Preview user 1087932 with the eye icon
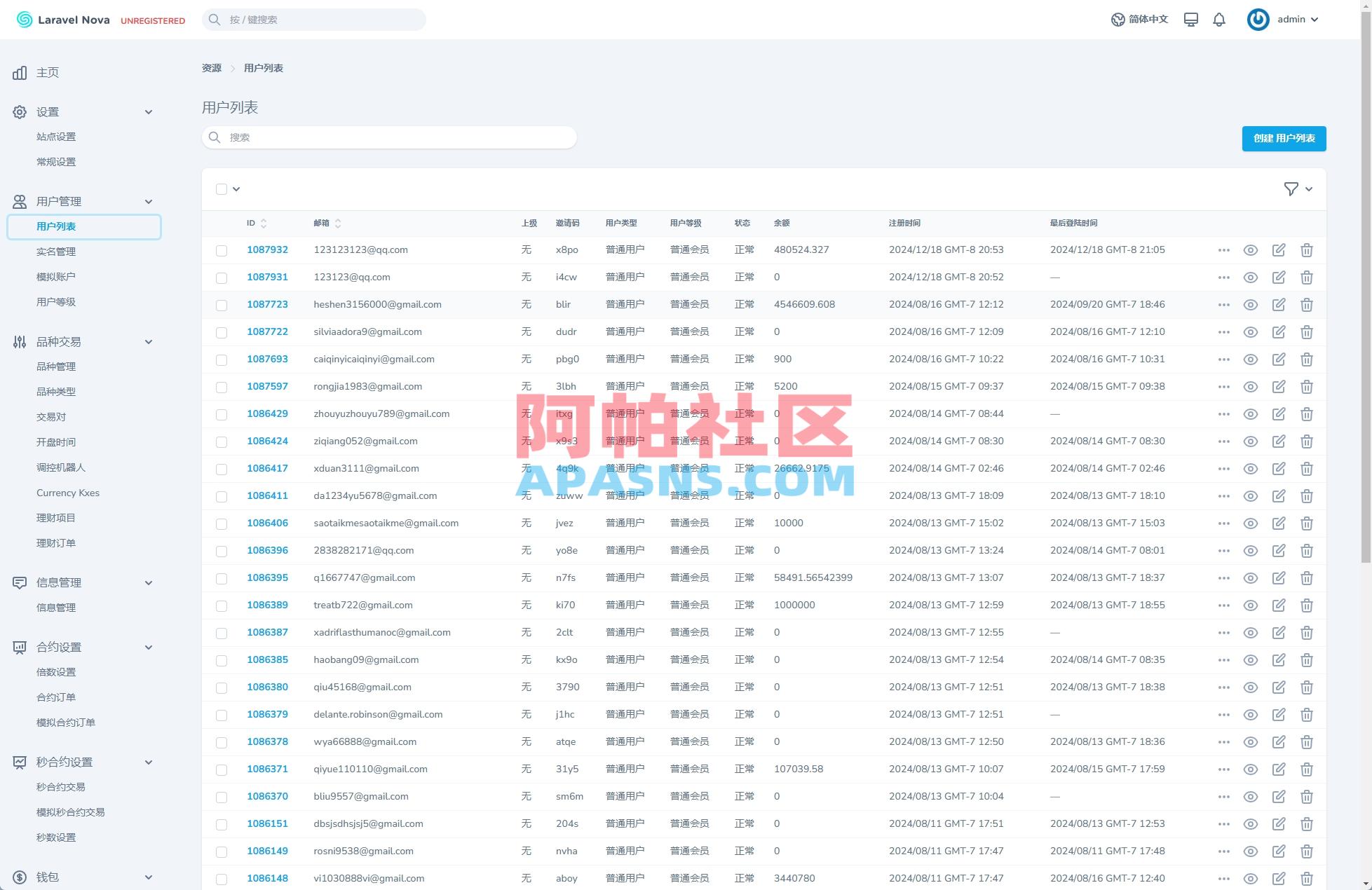The height and width of the screenshot is (890, 1372). tap(1251, 249)
